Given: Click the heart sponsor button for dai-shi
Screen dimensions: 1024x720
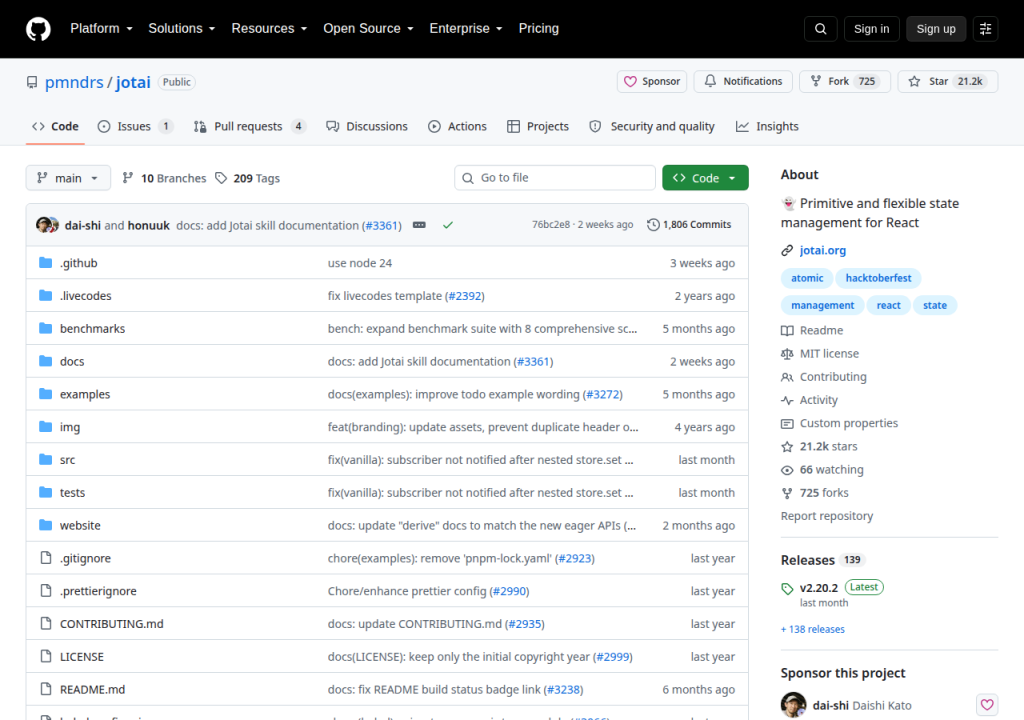Looking at the screenshot, I should pos(987,705).
